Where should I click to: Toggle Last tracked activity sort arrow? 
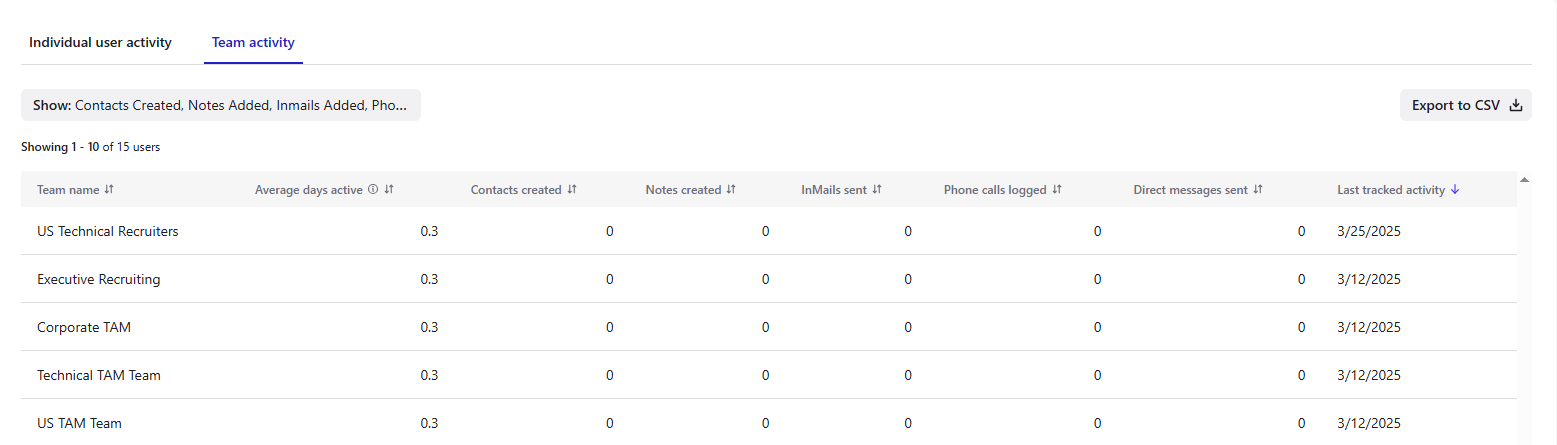coord(1455,190)
